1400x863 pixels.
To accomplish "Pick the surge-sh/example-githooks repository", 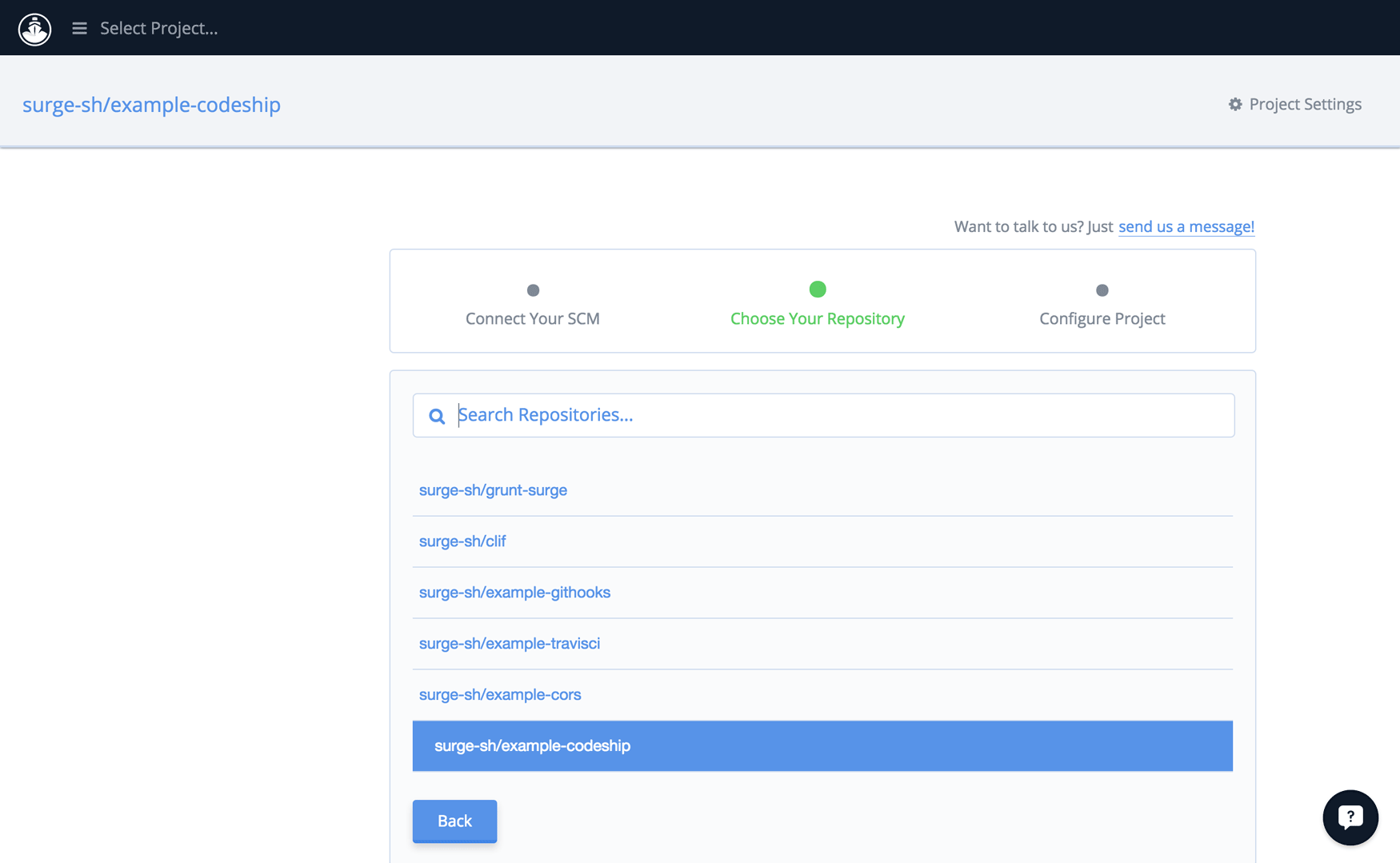I will click(x=822, y=593).
